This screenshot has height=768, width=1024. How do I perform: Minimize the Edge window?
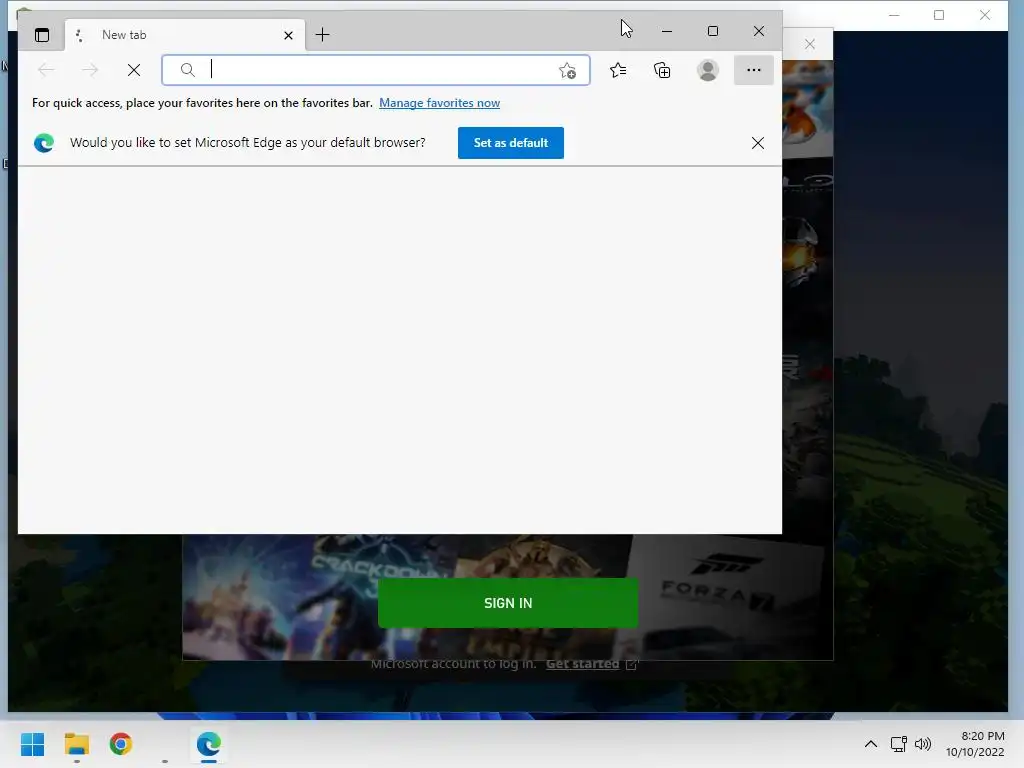click(x=667, y=31)
